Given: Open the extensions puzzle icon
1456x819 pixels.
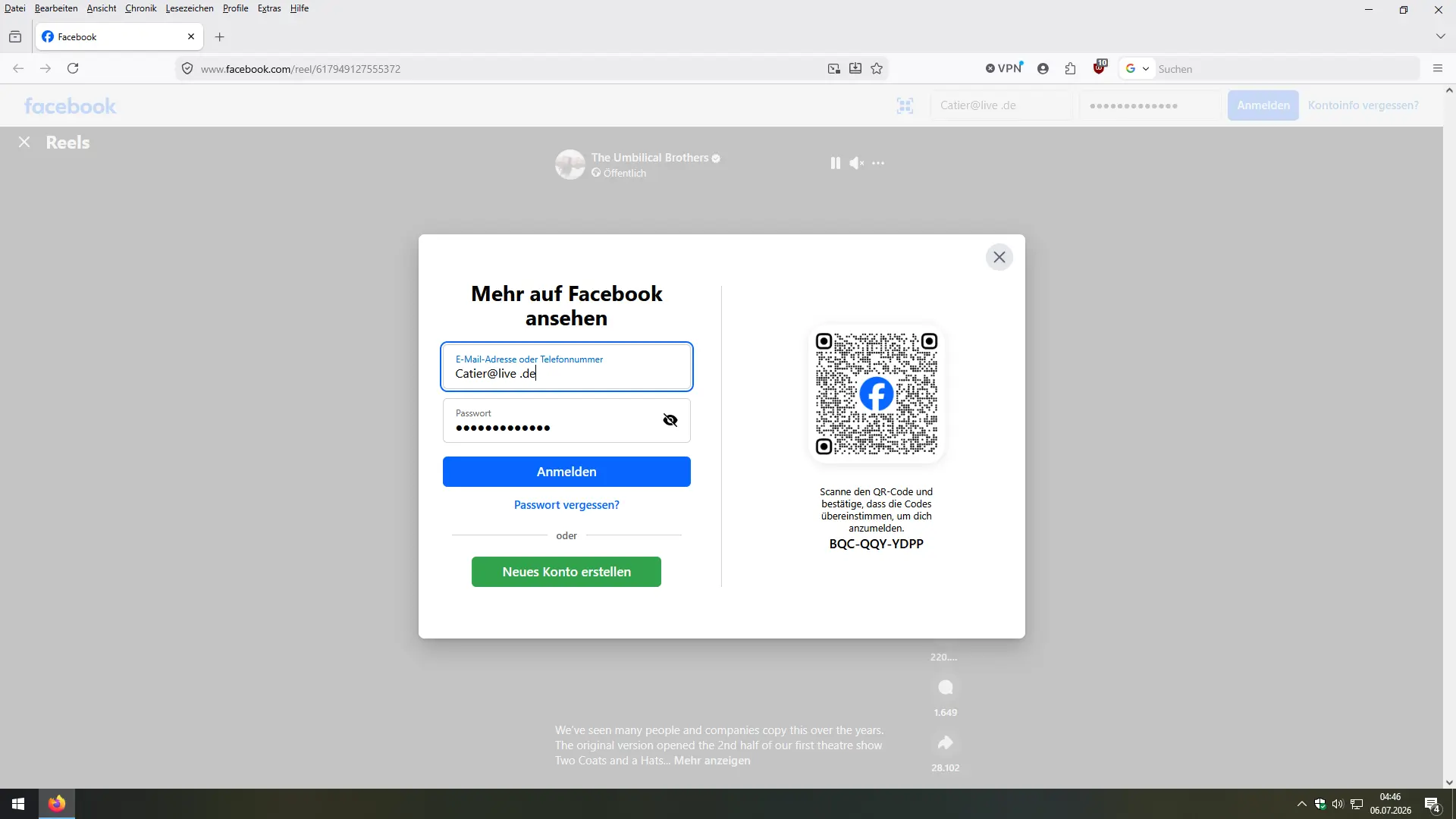Looking at the screenshot, I should 1070,69.
